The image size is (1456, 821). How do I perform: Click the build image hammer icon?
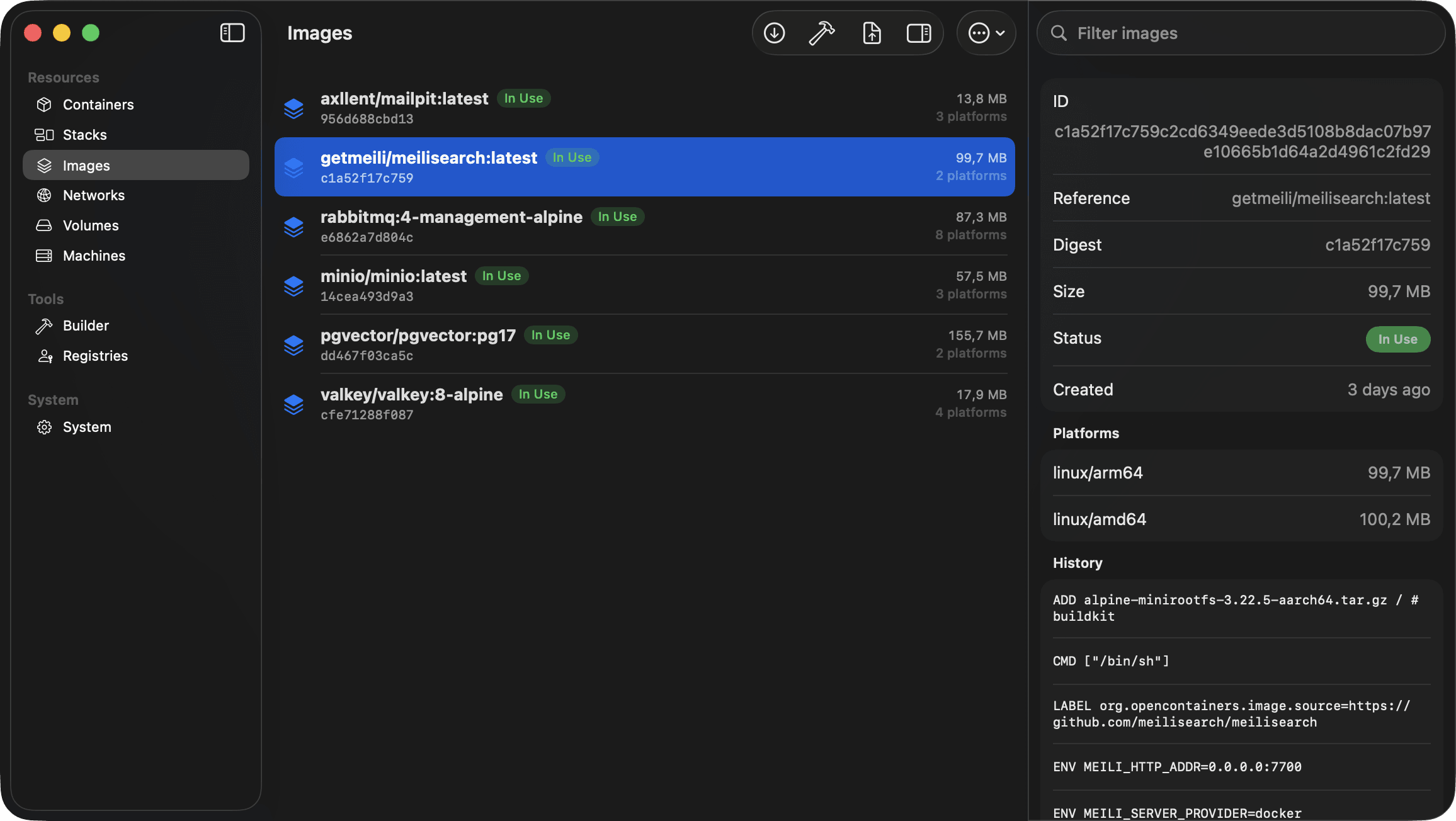pyautogui.click(x=822, y=33)
